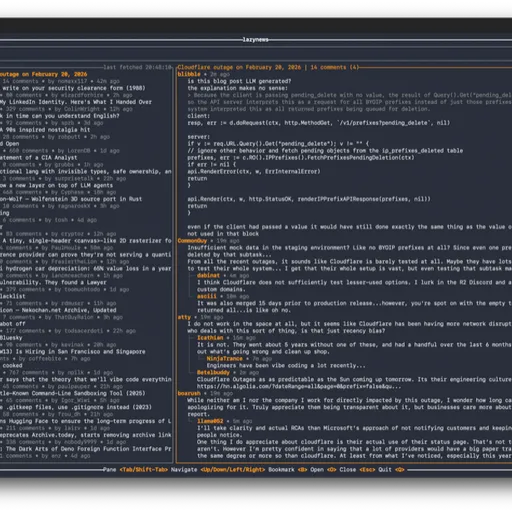
Task: Select the "eprecates Archive.today" story row
Action: point(86,435)
